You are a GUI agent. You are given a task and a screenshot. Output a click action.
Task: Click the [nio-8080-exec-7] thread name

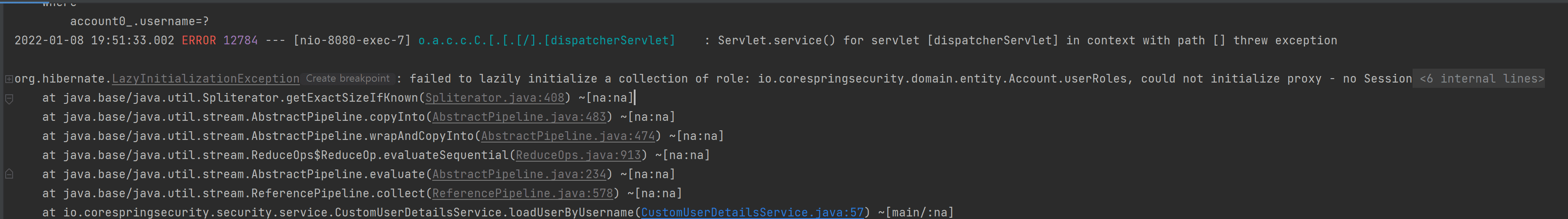pyautogui.click(x=352, y=41)
